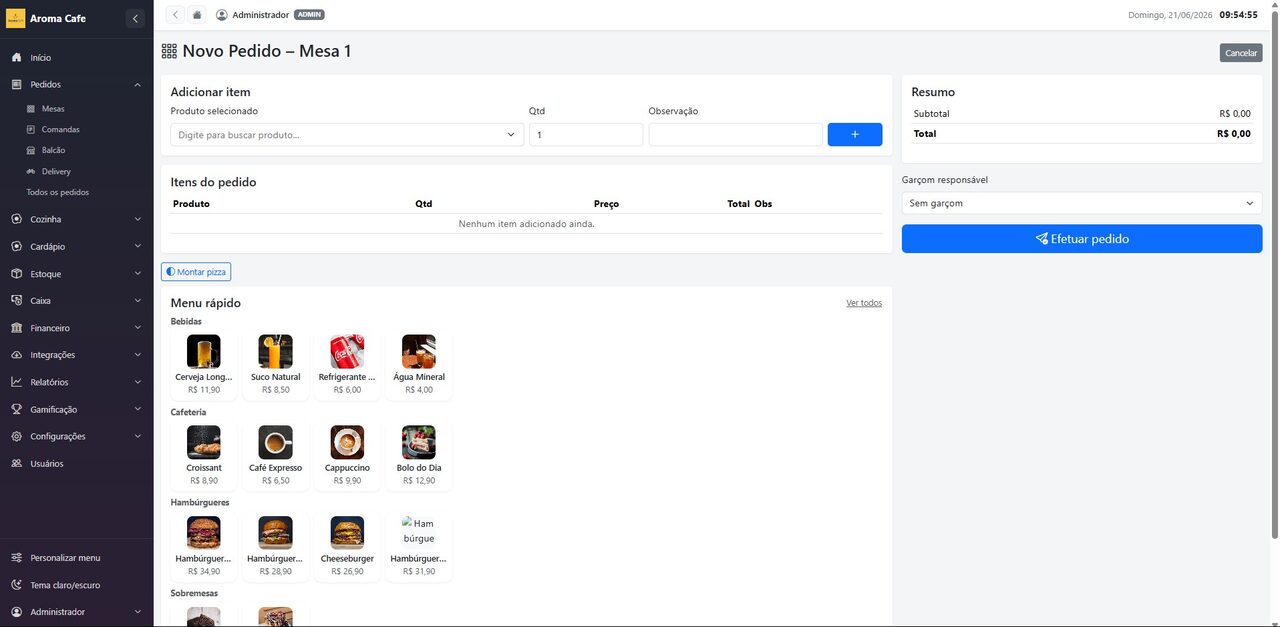Open the product search dropdown
1280x627 pixels.
click(346, 134)
